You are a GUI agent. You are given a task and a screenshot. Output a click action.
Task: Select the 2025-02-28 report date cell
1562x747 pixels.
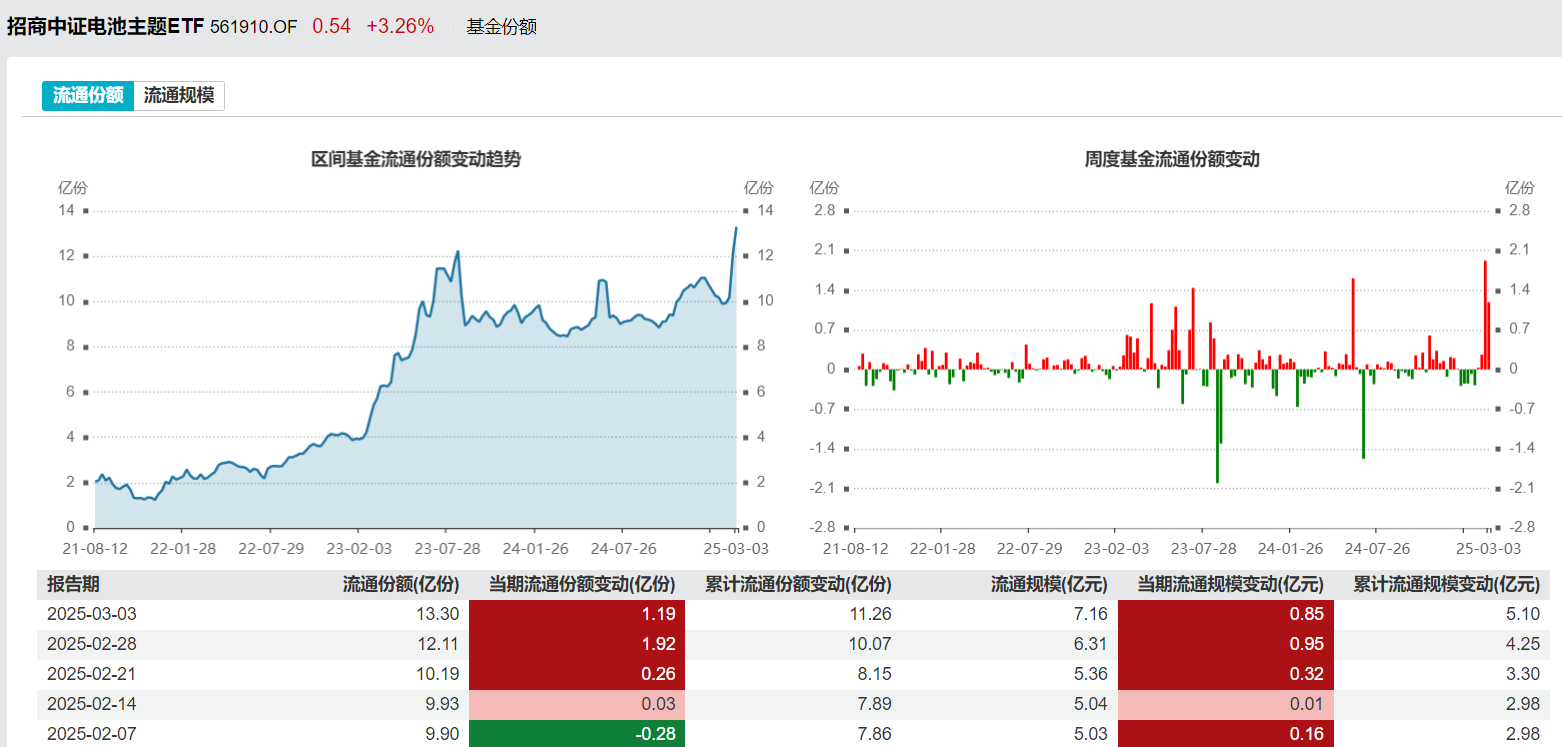(x=92, y=644)
